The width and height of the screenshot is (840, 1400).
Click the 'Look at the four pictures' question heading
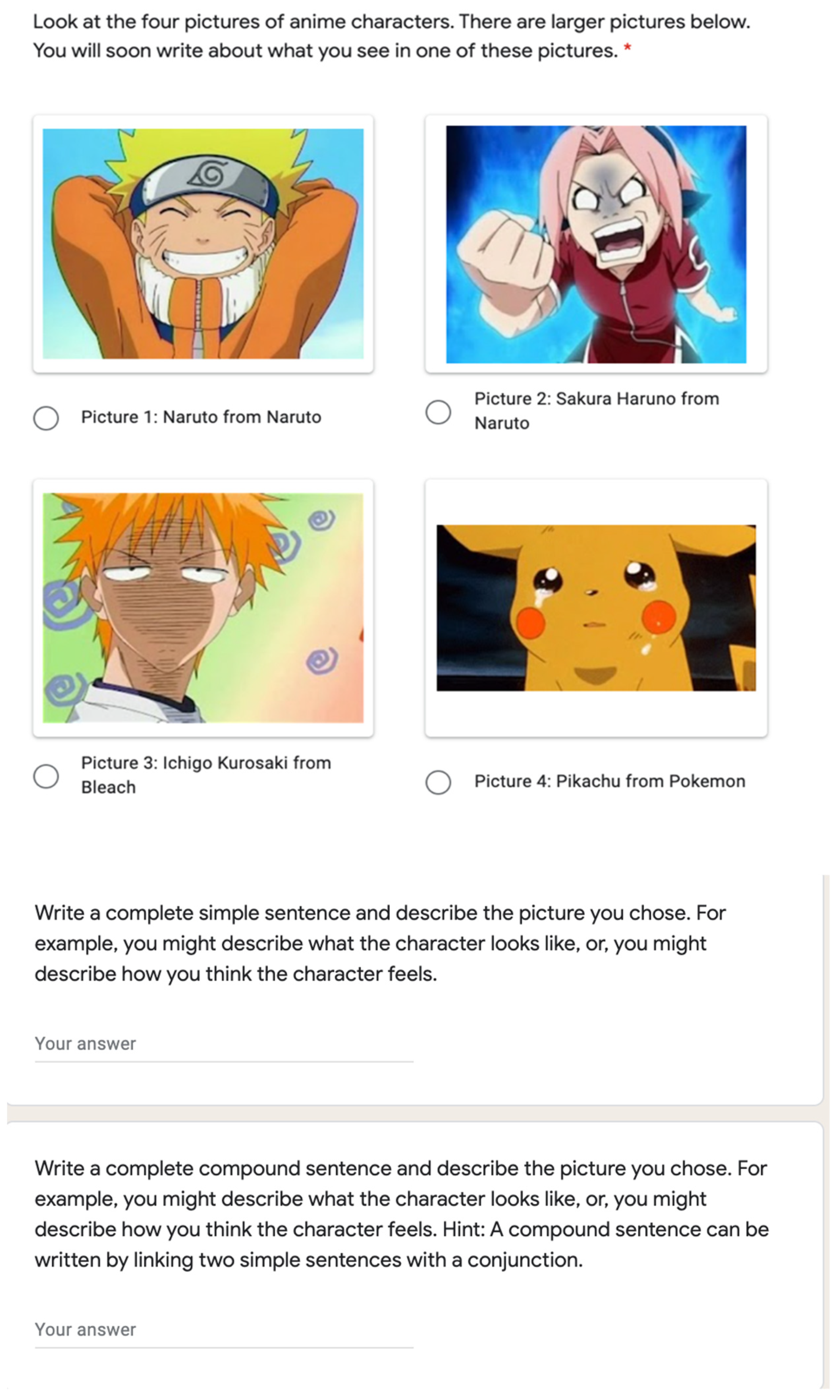[x=391, y=36]
